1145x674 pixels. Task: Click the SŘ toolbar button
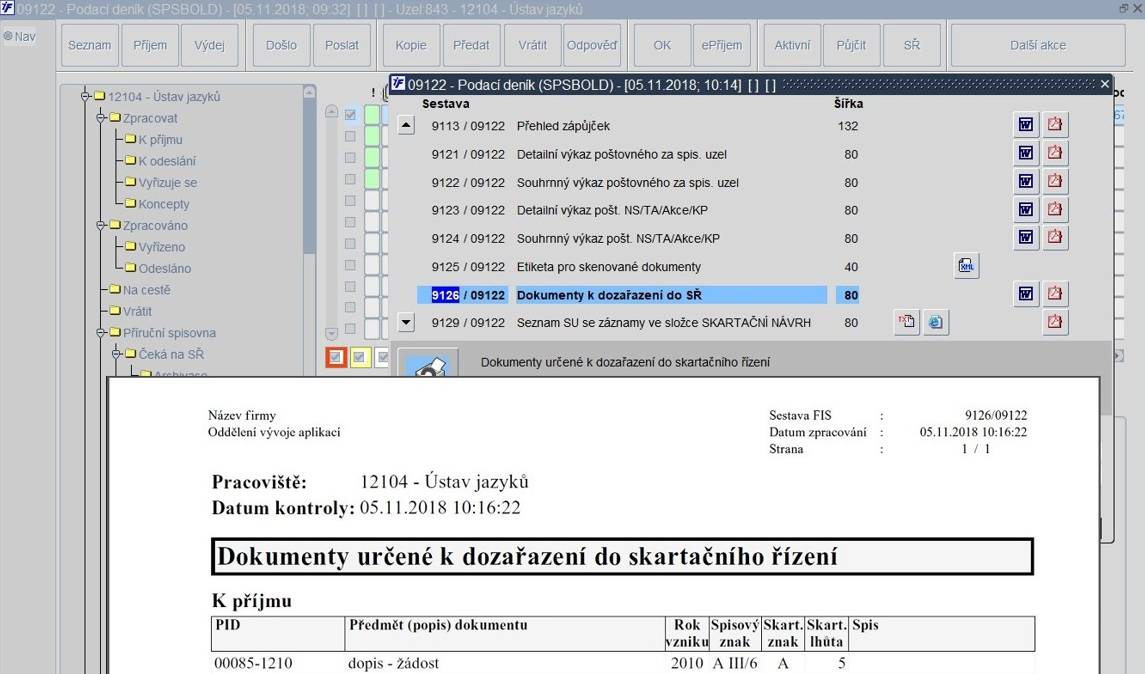pyautogui.click(x=912, y=45)
